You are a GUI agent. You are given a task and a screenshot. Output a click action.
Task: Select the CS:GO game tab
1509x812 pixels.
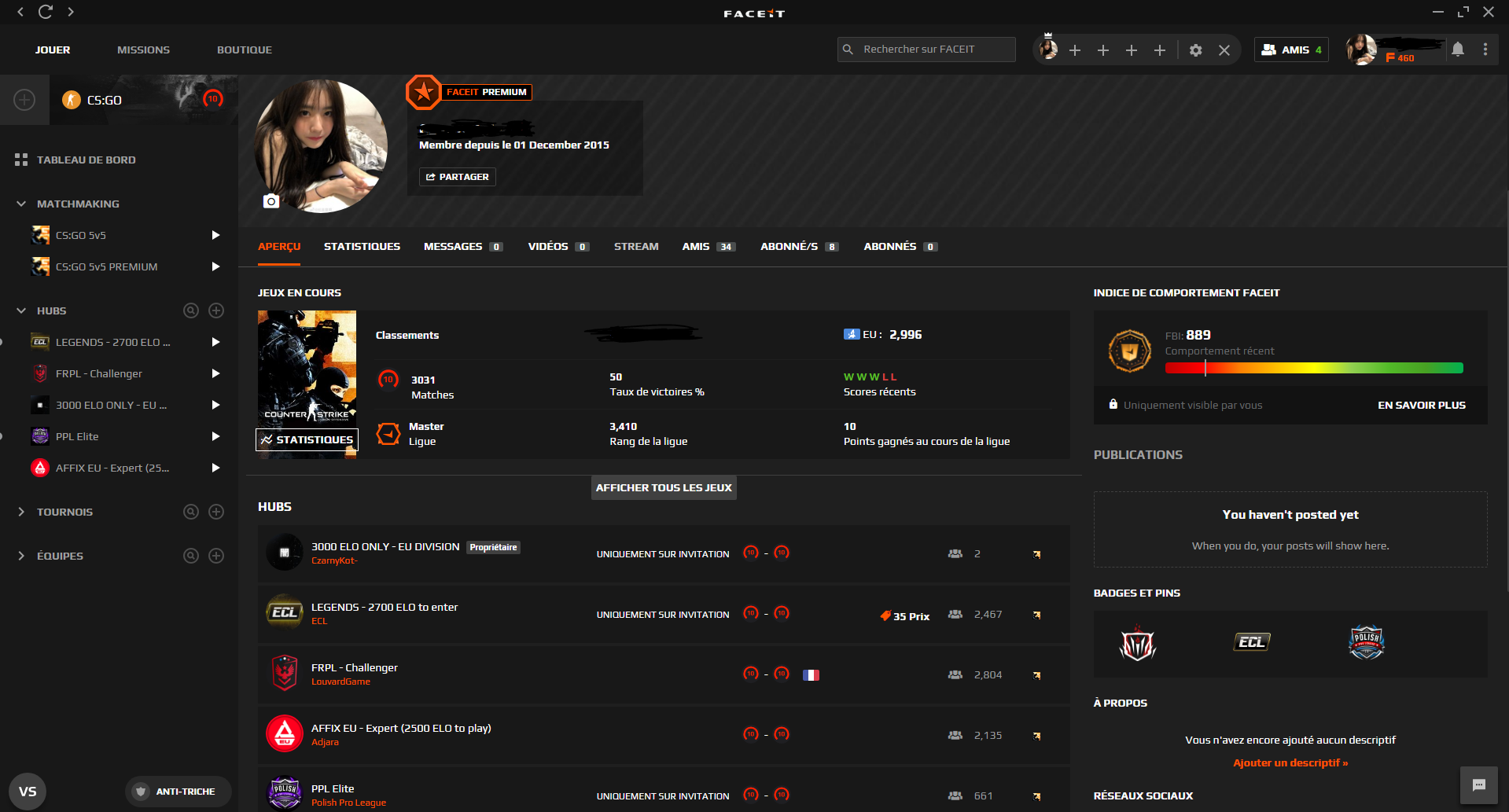pyautogui.click(x=143, y=100)
